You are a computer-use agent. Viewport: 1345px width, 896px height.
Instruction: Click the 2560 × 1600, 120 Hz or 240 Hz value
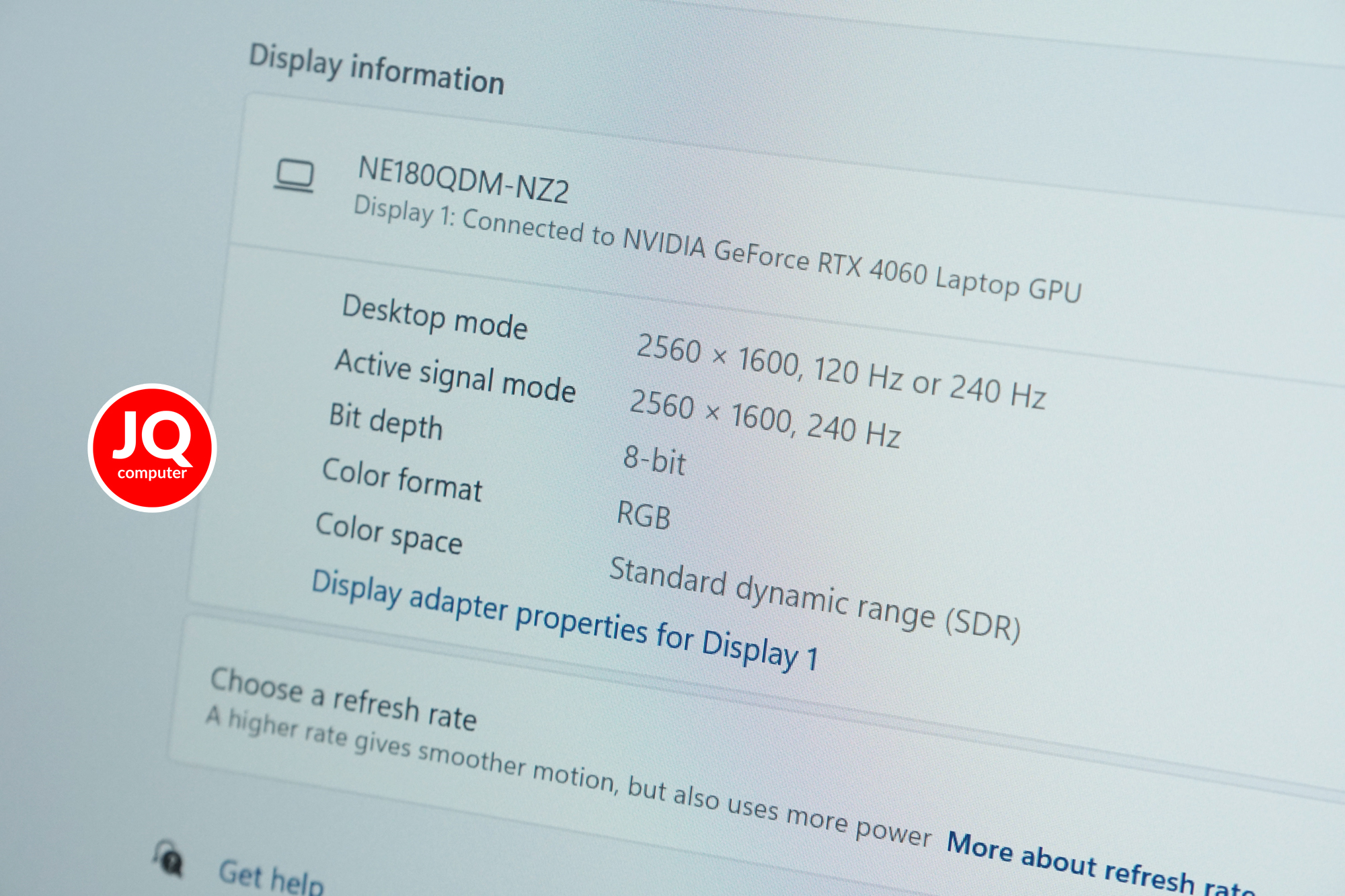coord(841,370)
